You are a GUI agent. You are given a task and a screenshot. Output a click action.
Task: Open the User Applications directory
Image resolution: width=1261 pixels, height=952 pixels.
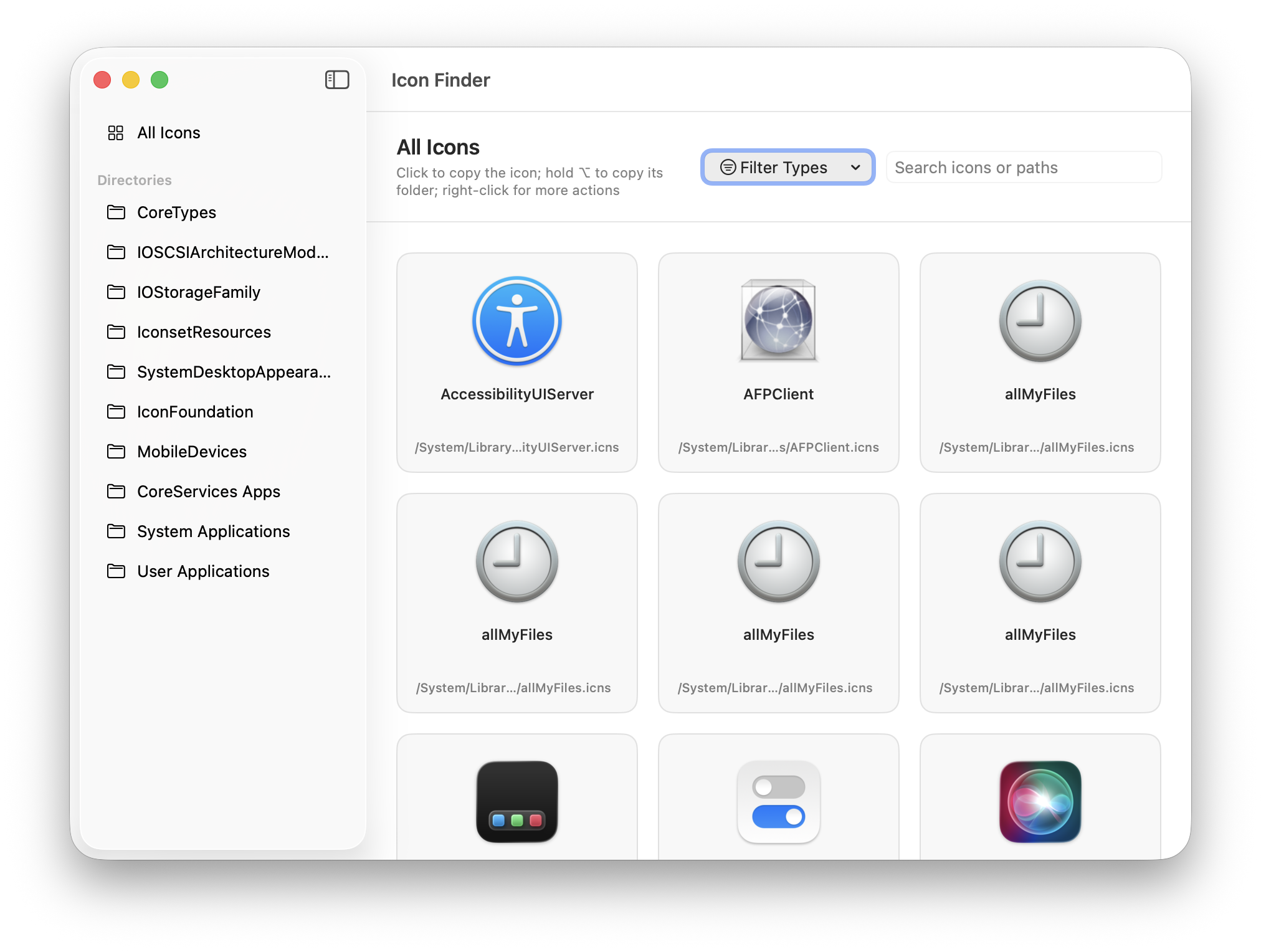point(223,571)
